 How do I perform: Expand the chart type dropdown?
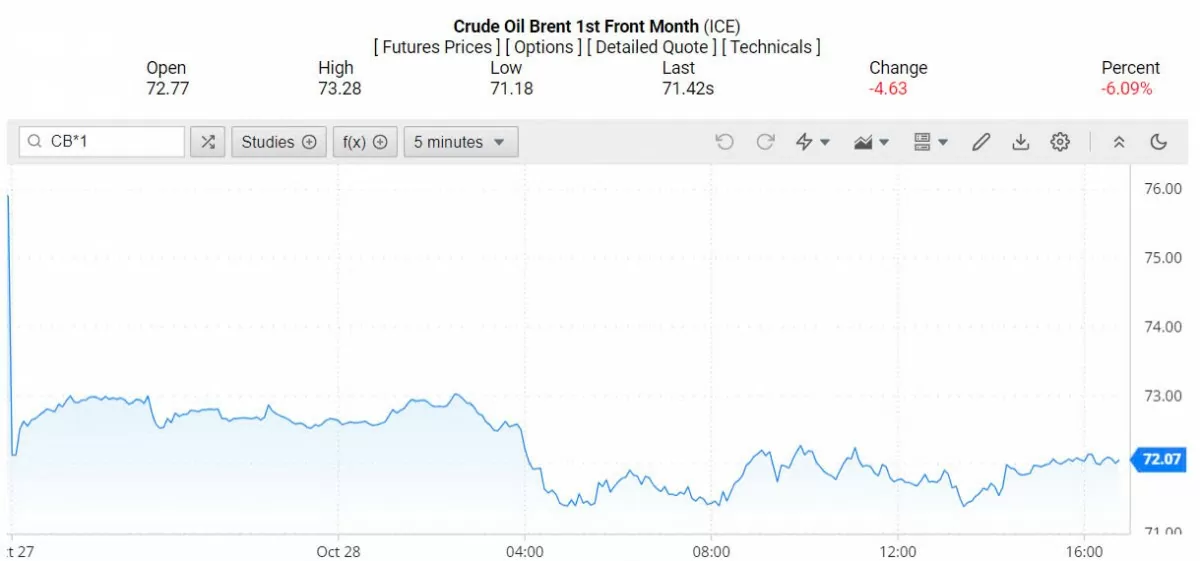(x=871, y=142)
